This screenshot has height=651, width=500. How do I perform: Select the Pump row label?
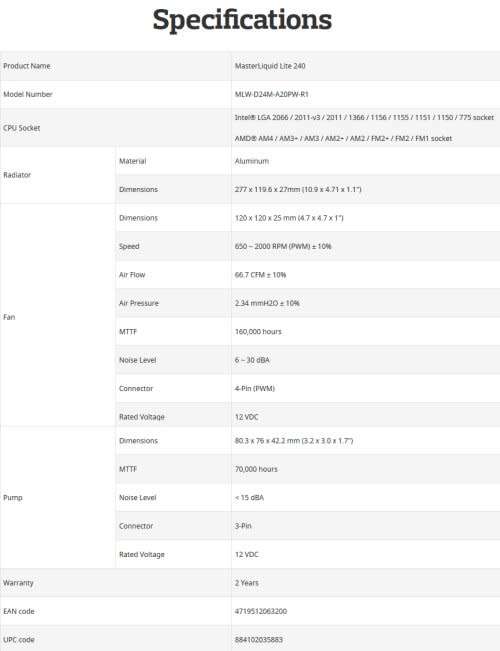[x=13, y=497]
